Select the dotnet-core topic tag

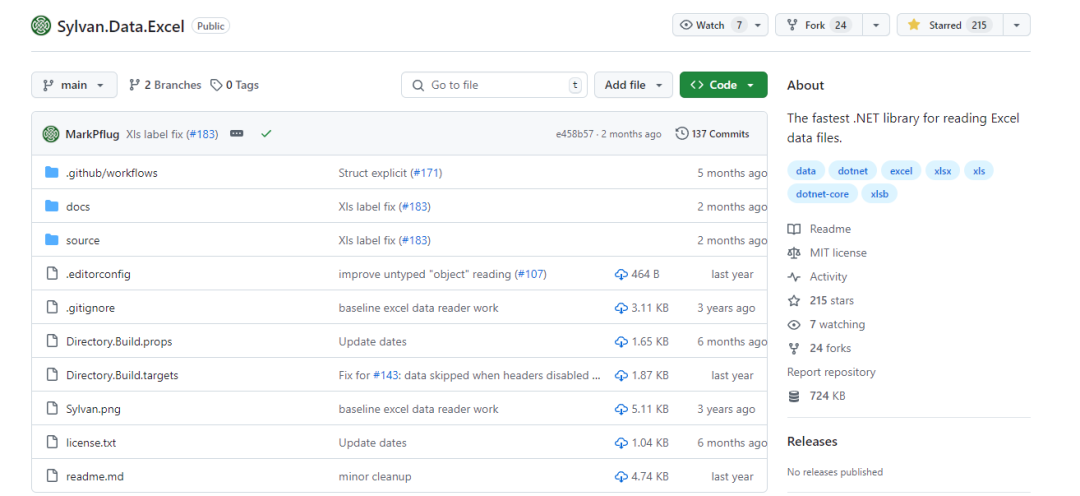823,194
